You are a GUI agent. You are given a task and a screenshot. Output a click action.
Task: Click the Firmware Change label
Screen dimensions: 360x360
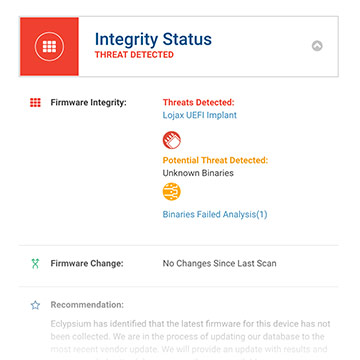point(87,264)
